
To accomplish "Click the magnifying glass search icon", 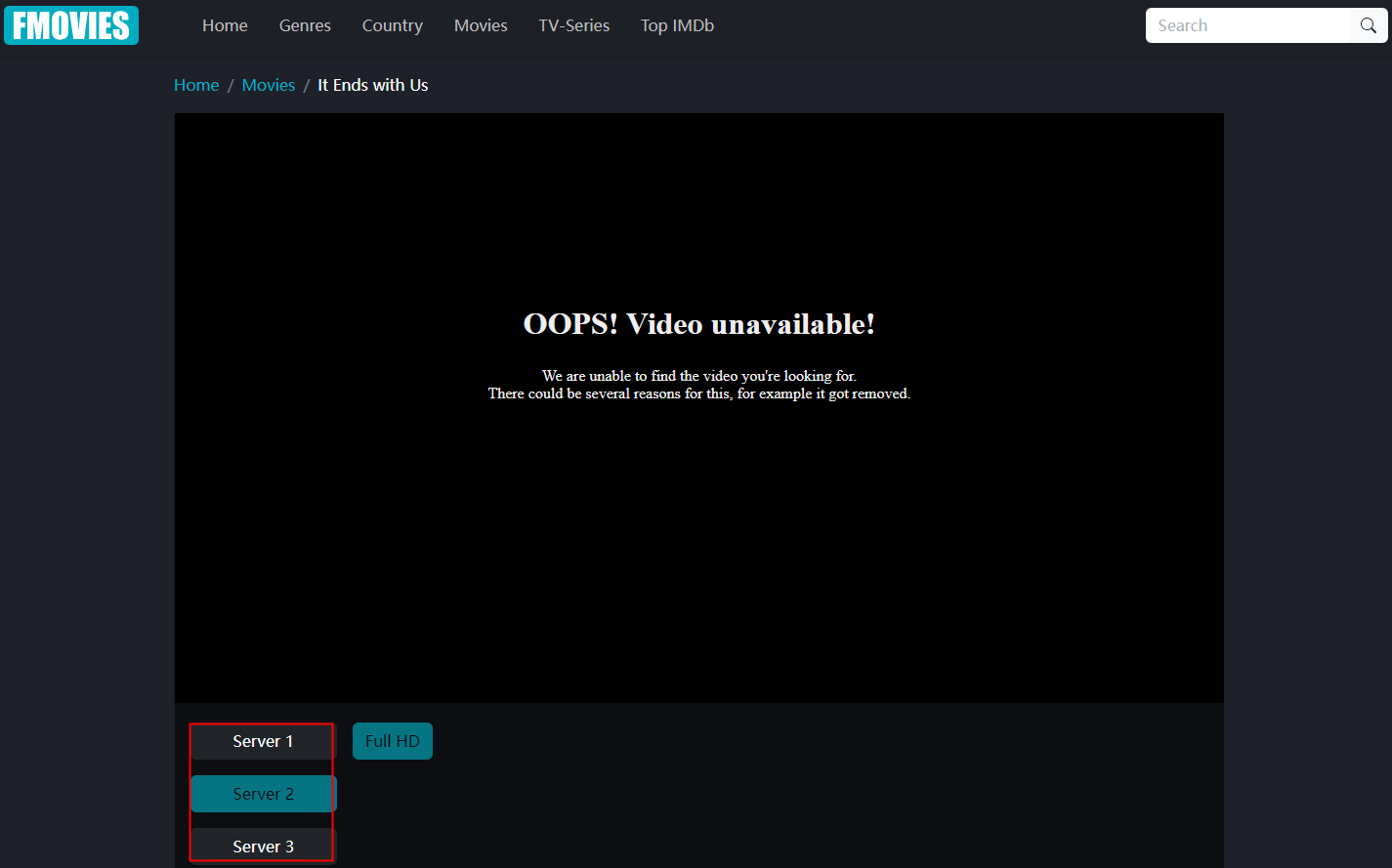I will [x=1368, y=25].
